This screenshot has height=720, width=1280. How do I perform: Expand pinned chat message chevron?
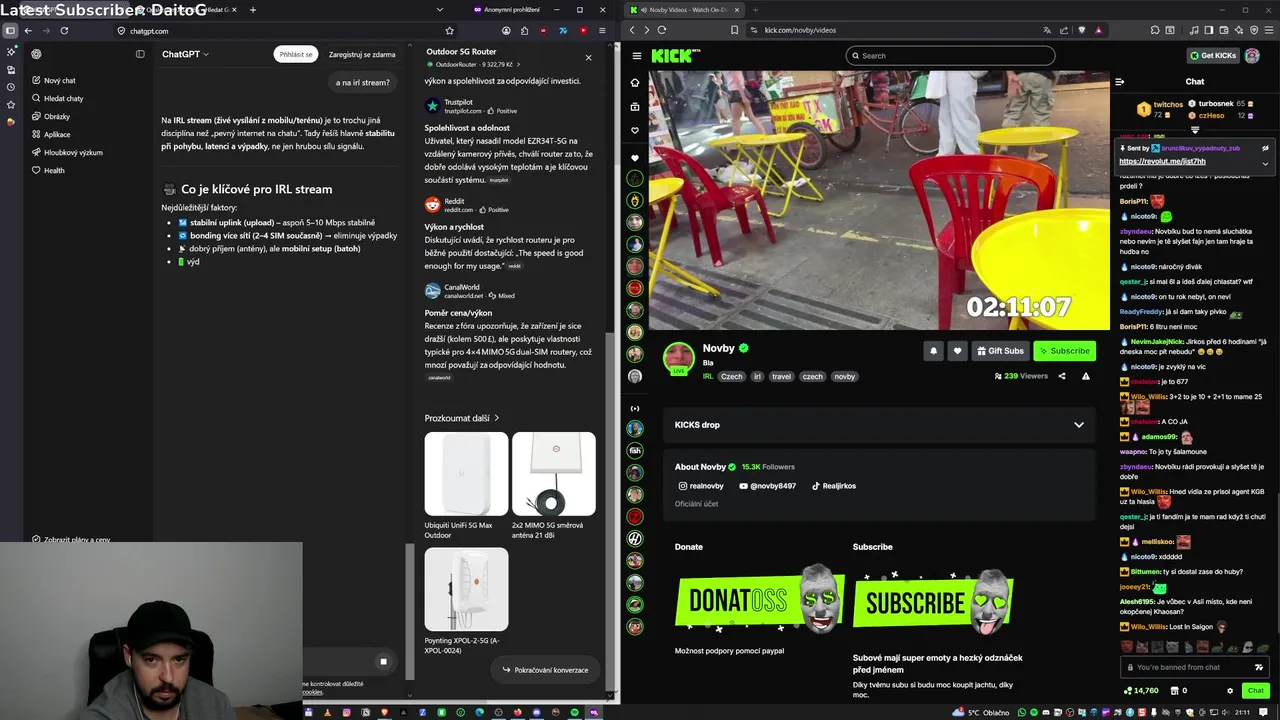coord(1265,163)
